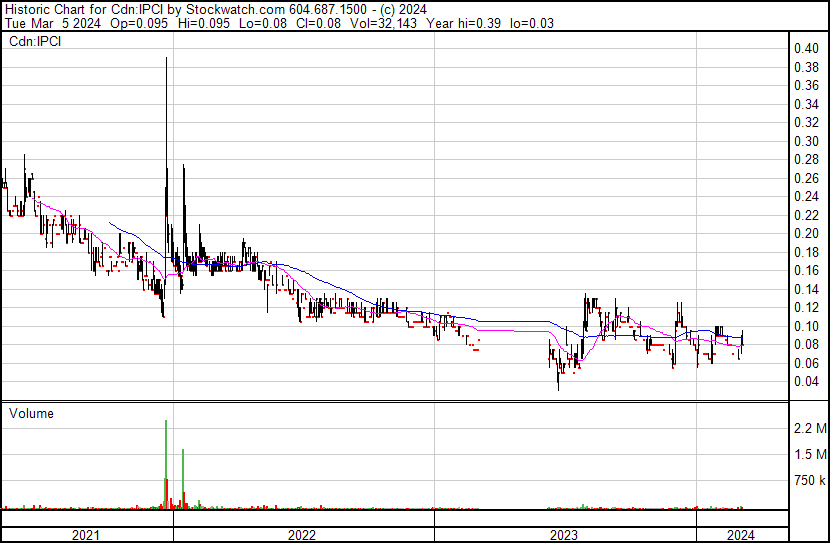Select the 2024 year label on timeline
Viewport: 830px width, 543px height.
pos(740,535)
